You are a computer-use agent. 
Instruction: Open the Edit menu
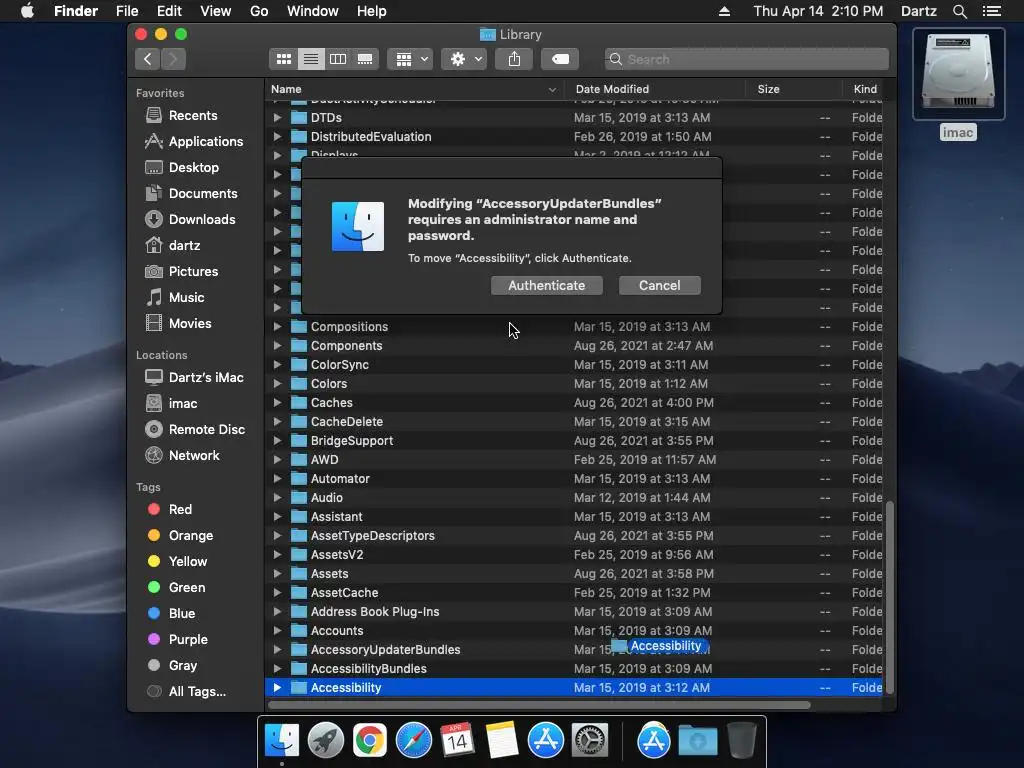pos(169,11)
